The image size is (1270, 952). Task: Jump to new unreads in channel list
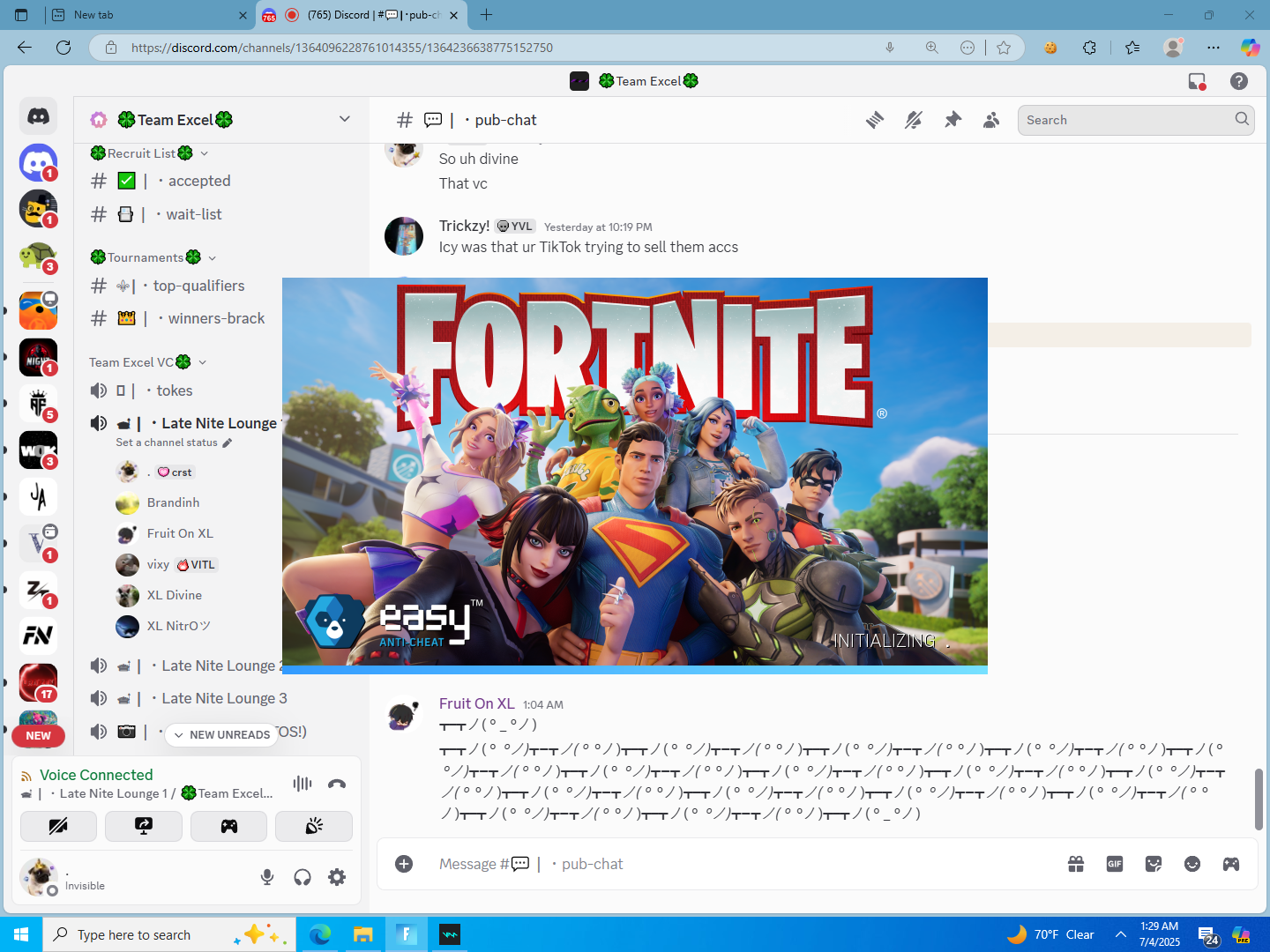coord(221,734)
